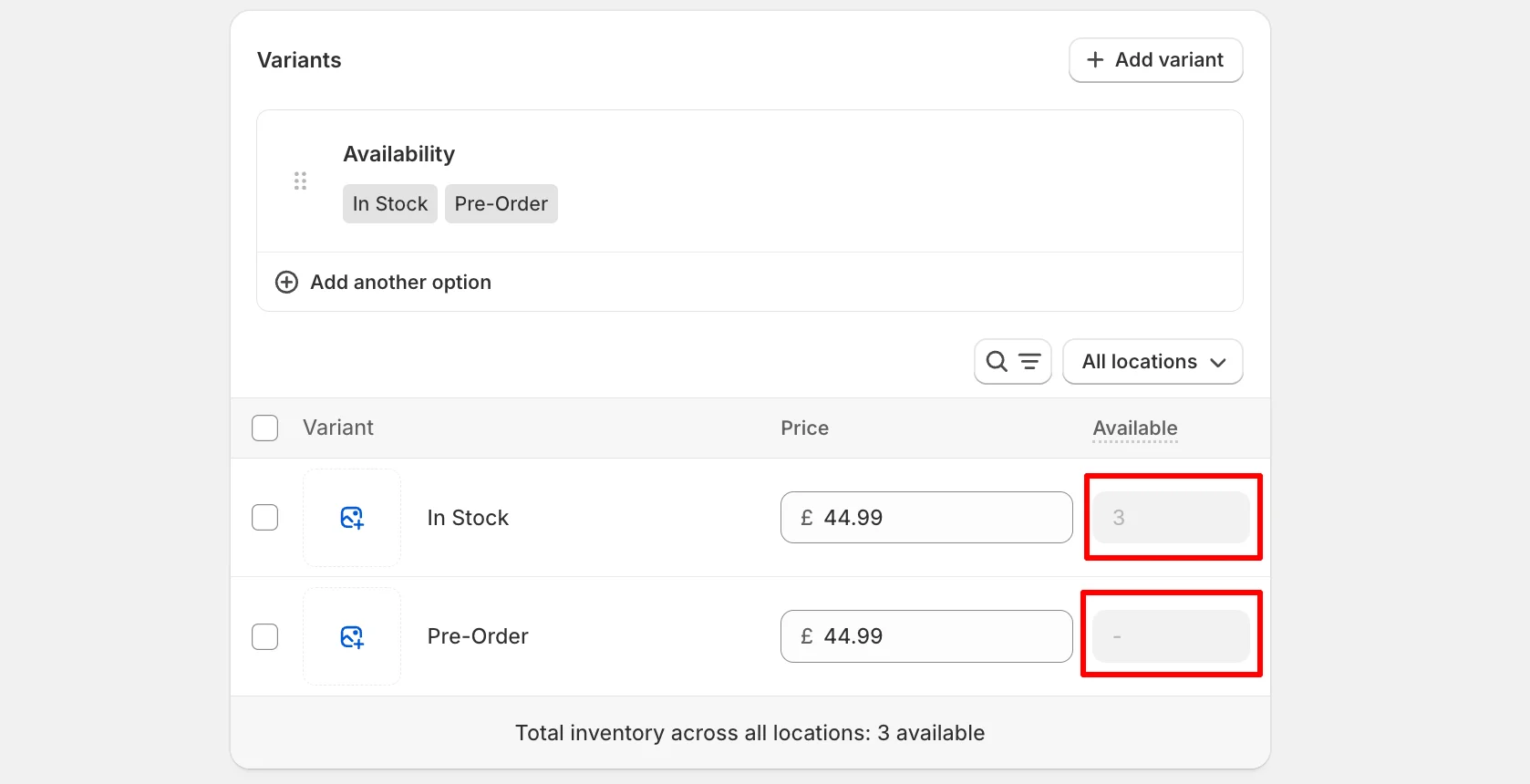Click the Available column header
This screenshot has width=1530, height=784.
click(x=1135, y=428)
